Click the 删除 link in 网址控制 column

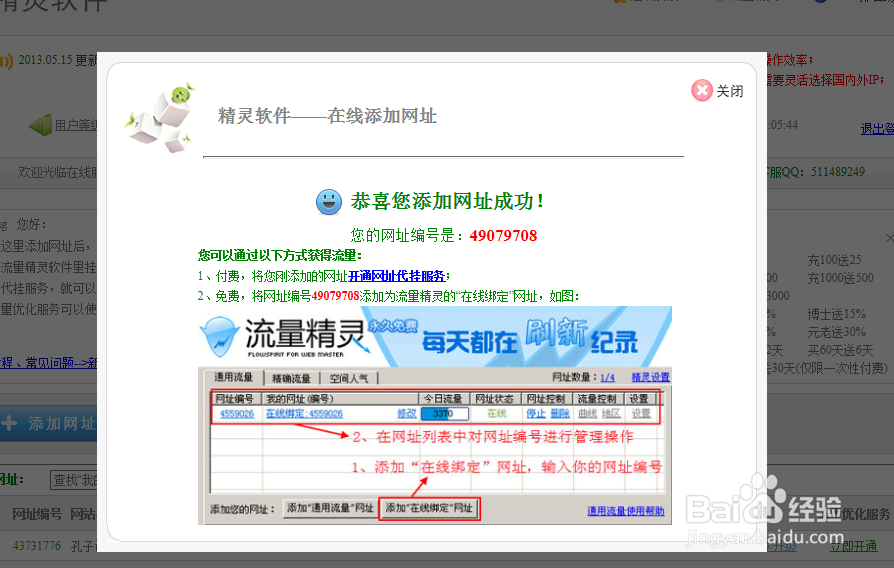pos(560,413)
